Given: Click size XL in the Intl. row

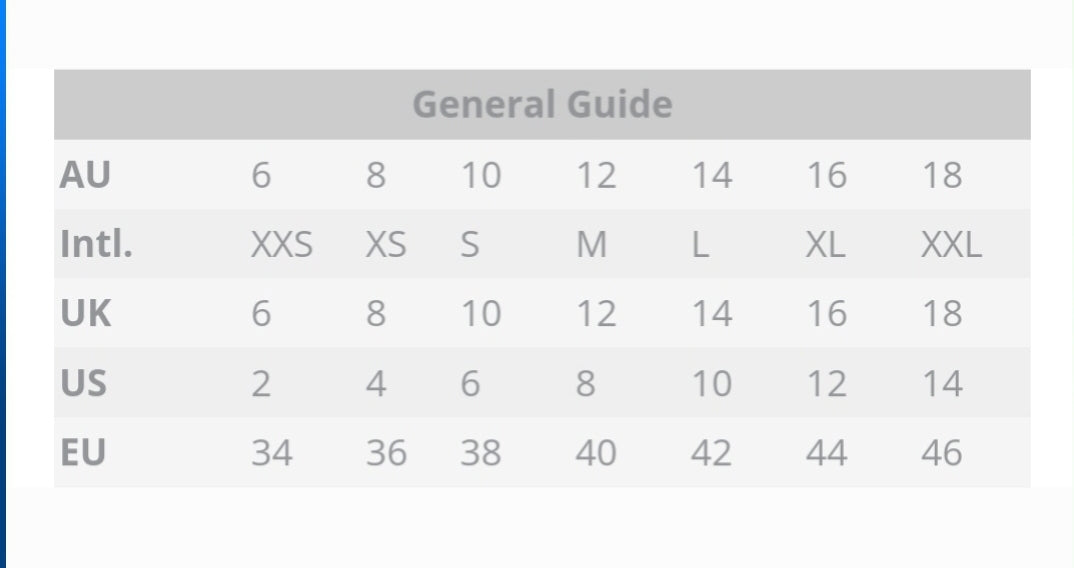Looking at the screenshot, I should 826,245.
